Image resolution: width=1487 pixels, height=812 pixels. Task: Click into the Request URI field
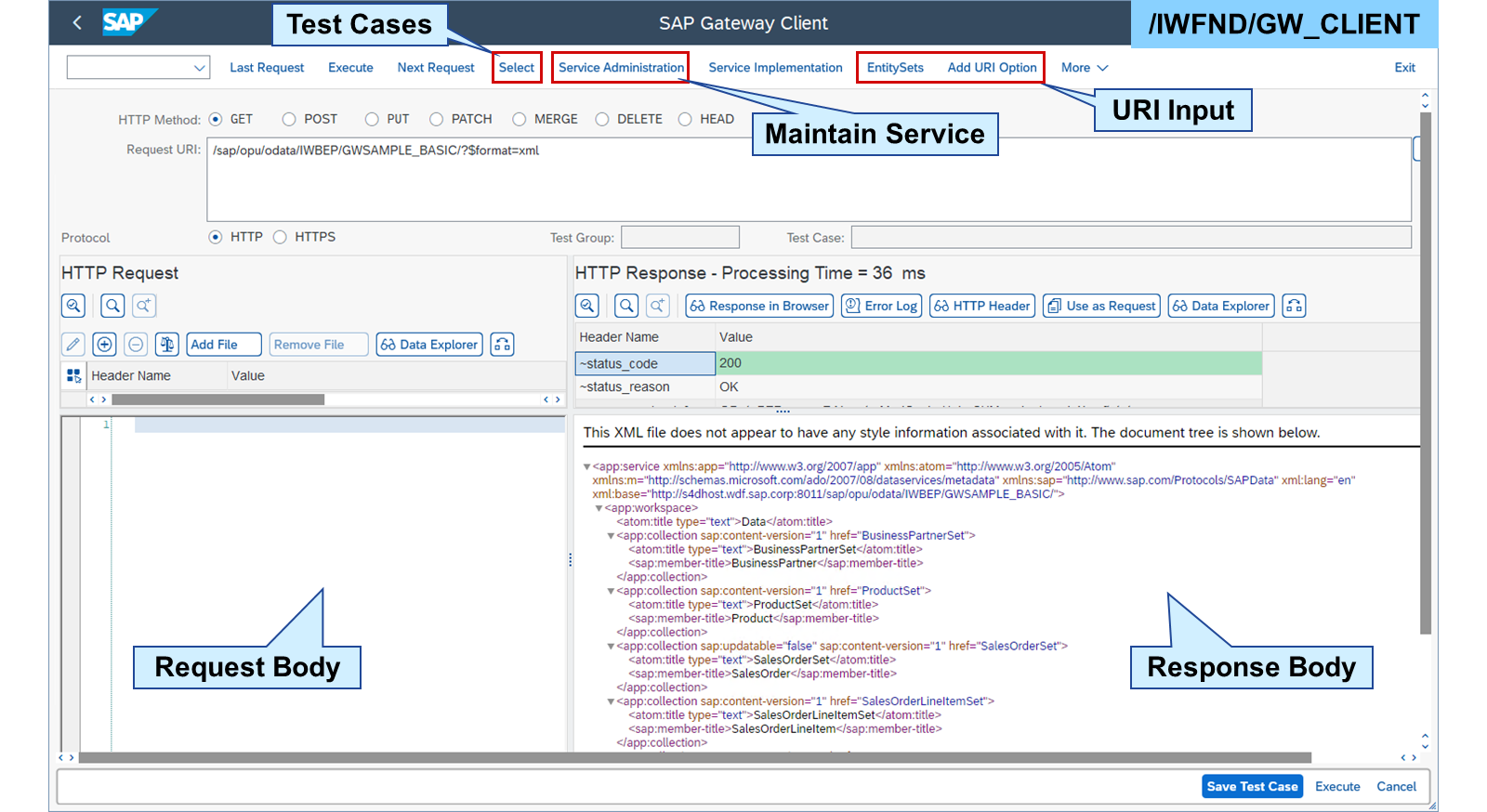809,179
